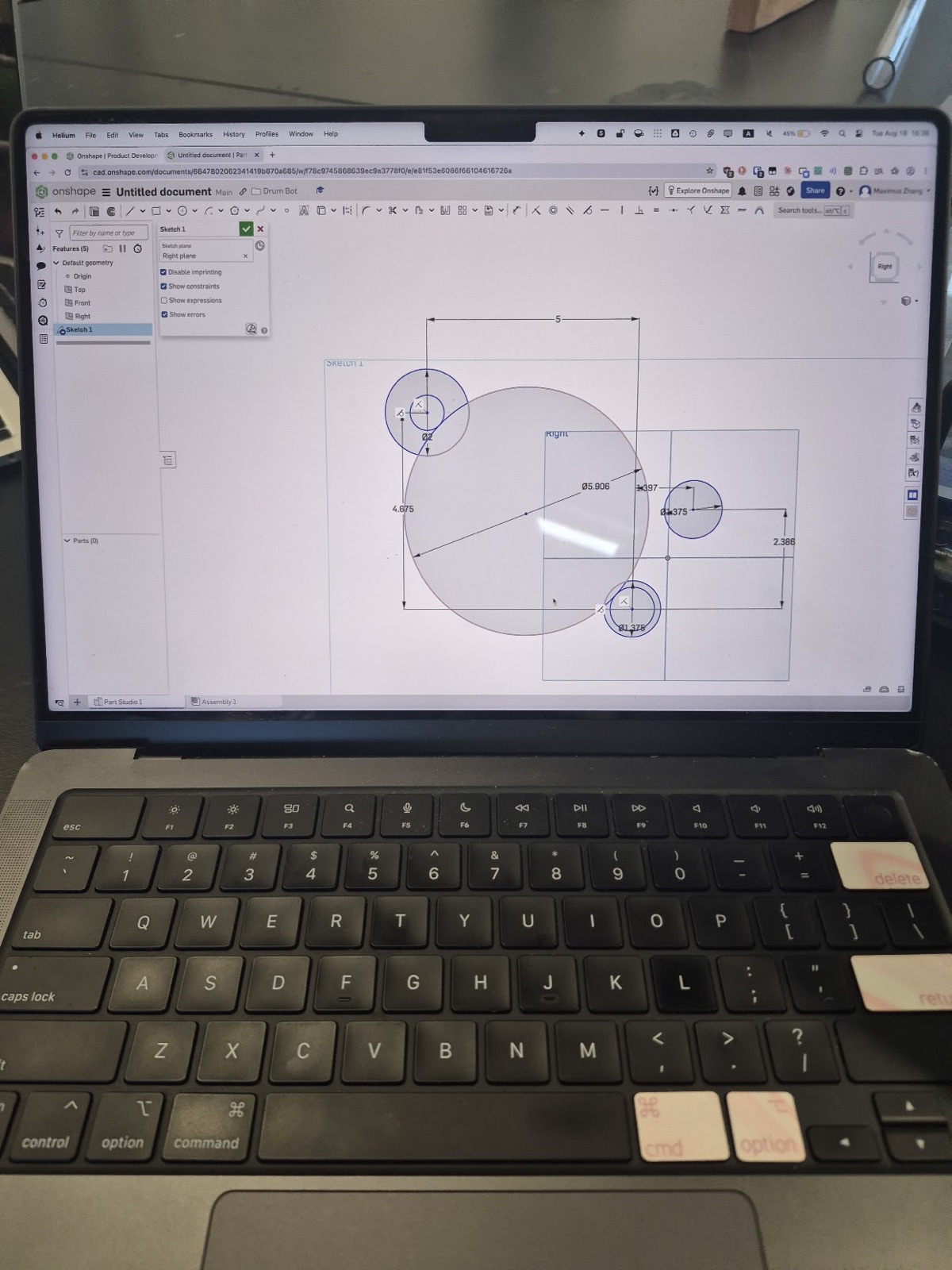Cancel the sketch with red X
Screen dimensions: 952x1270
260,229
